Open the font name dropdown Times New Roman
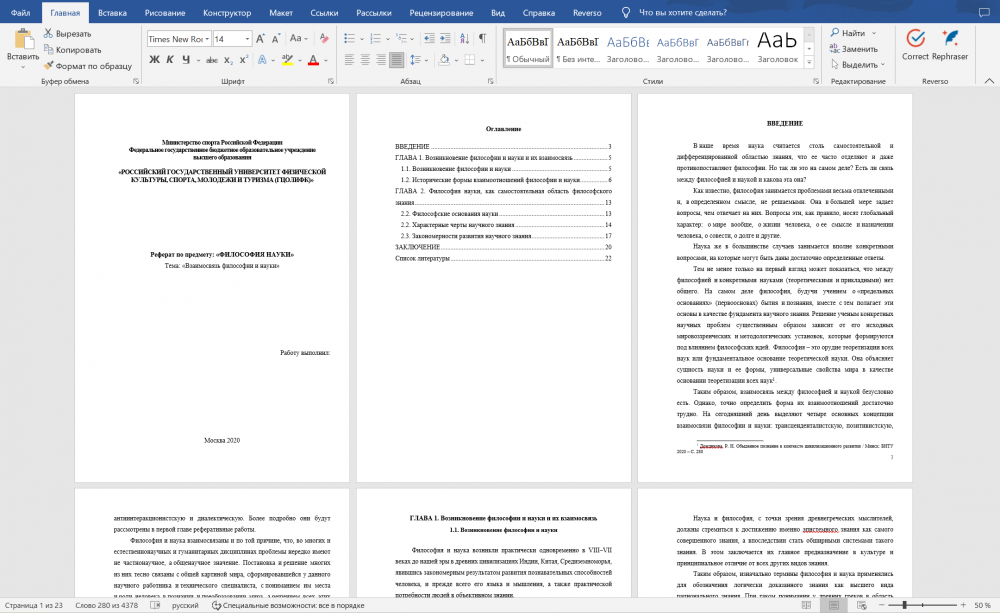 [x=207, y=39]
